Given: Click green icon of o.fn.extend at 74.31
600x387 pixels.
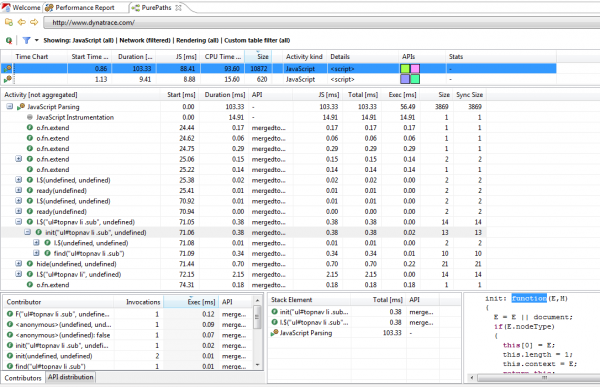Looking at the screenshot, I should (30, 284).
